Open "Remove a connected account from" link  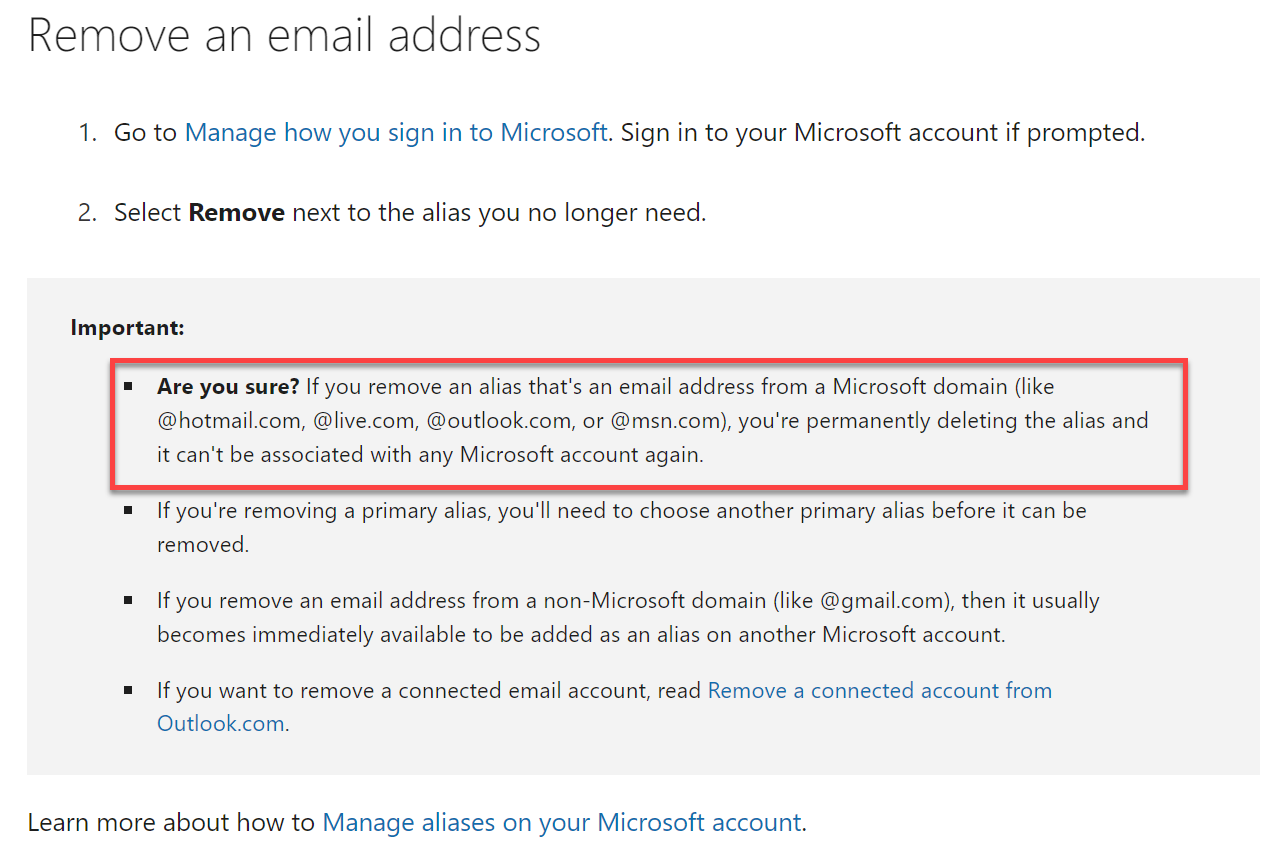tap(880, 690)
